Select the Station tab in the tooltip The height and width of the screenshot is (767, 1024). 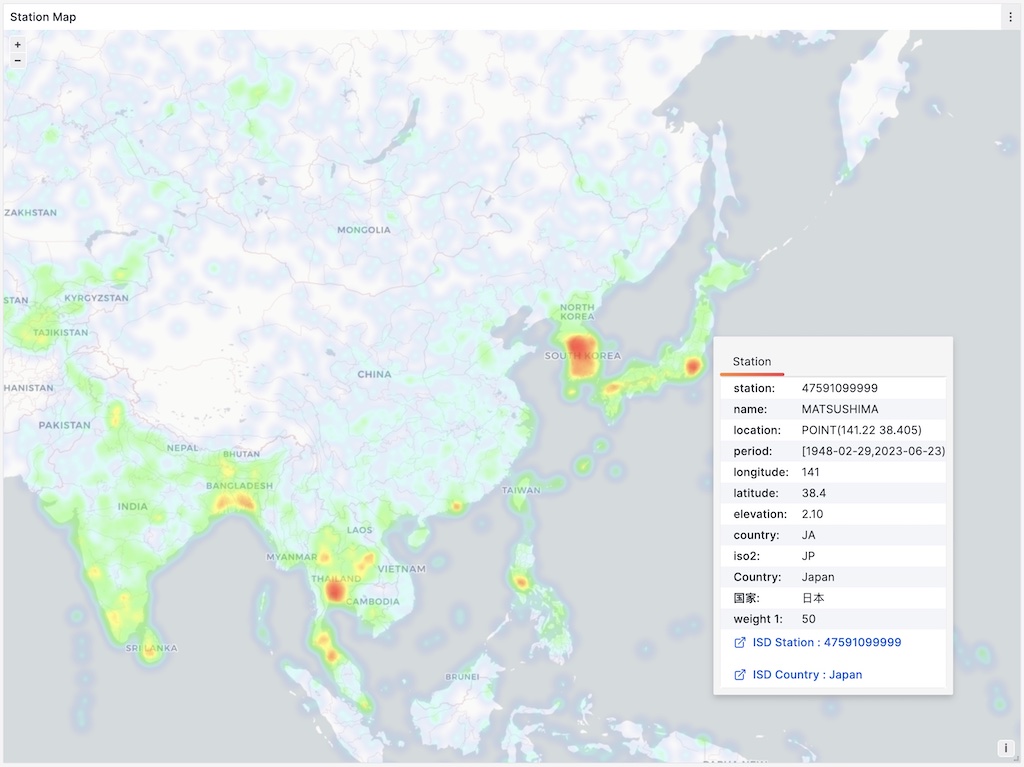pos(752,361)
